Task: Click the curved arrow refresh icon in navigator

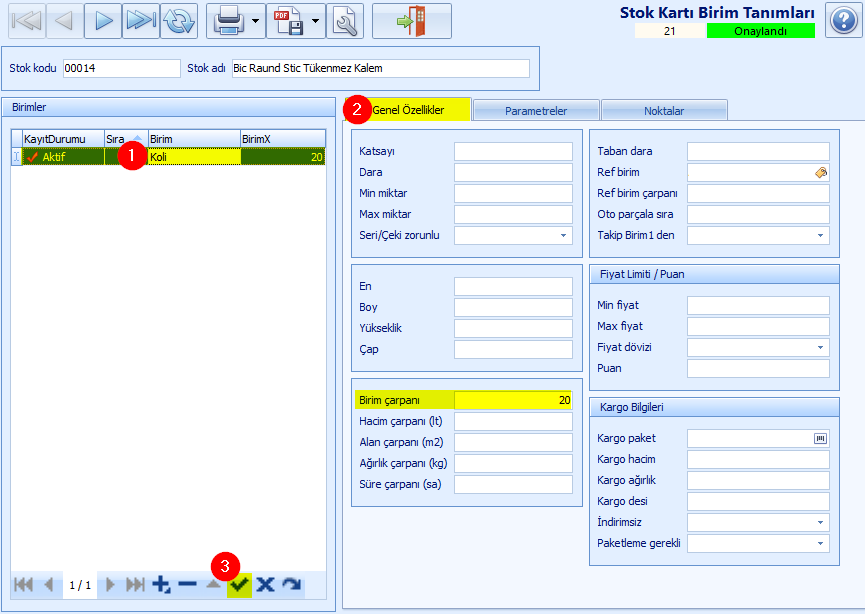Action: coord(291,584)
